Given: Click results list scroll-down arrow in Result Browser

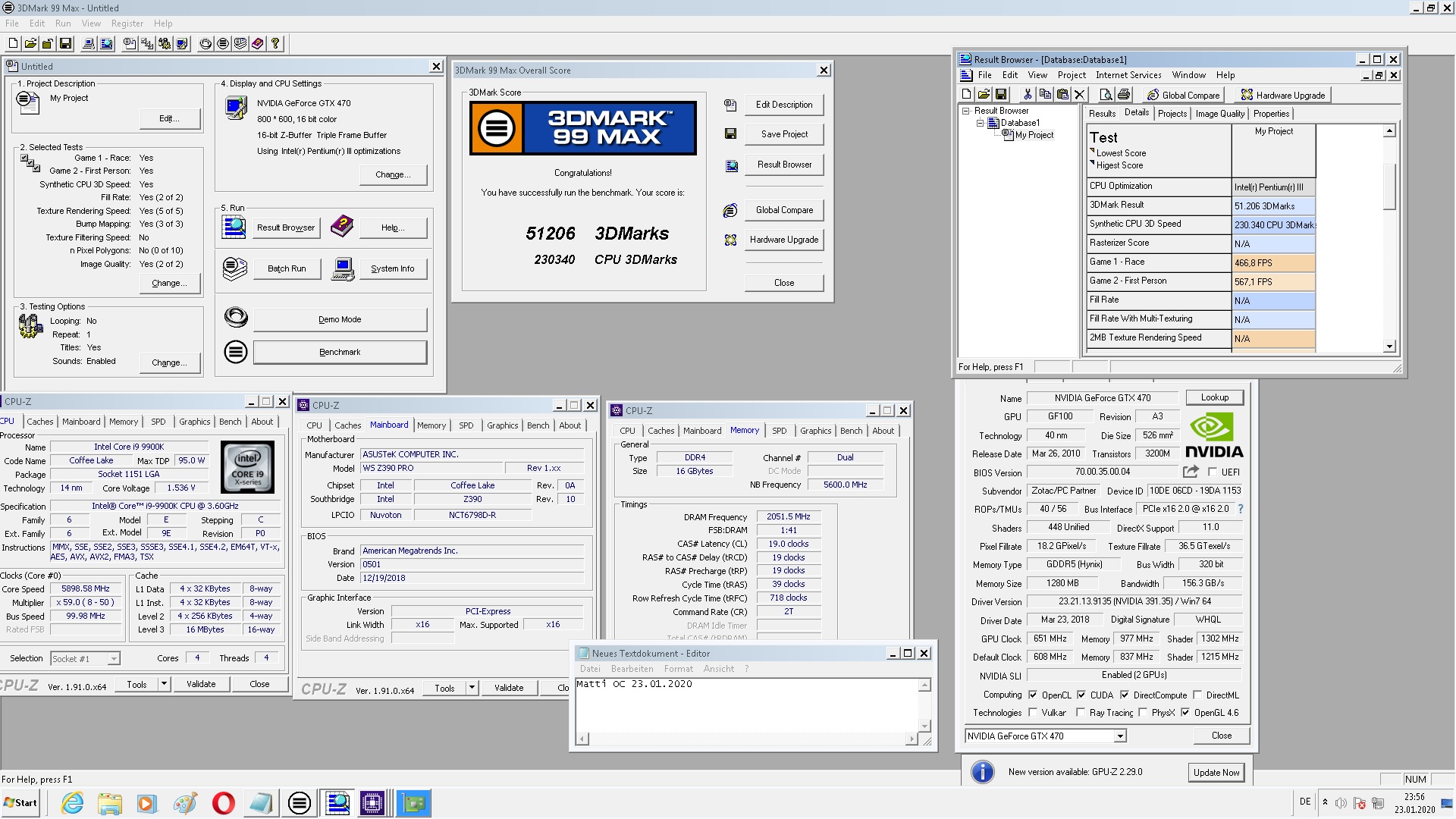Looking at the screenshot, I should pyautogui.click(x=1389, y=347).
